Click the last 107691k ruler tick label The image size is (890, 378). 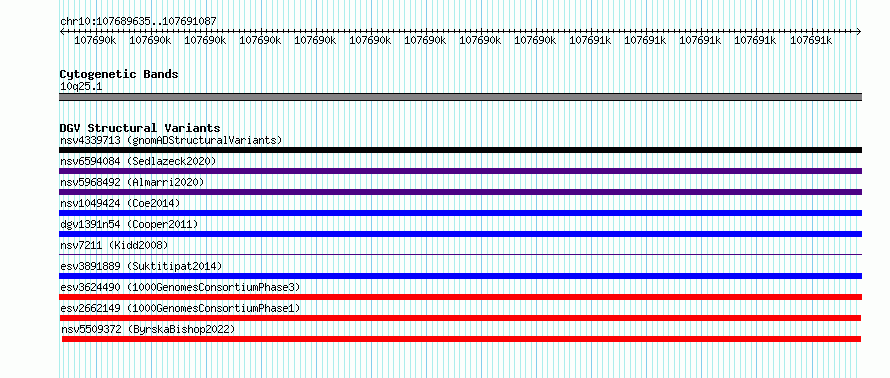[x=811, y=40]
